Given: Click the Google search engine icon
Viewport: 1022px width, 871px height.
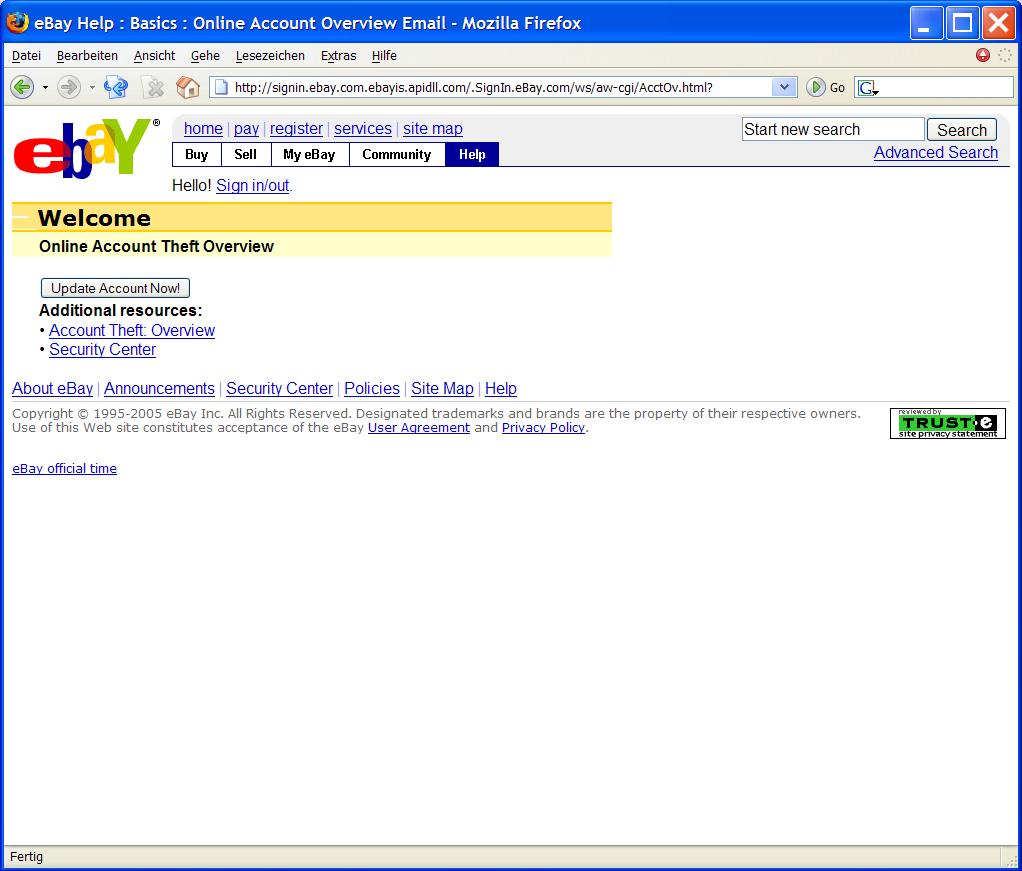Looking at the screenshot, I should (868, 87).
